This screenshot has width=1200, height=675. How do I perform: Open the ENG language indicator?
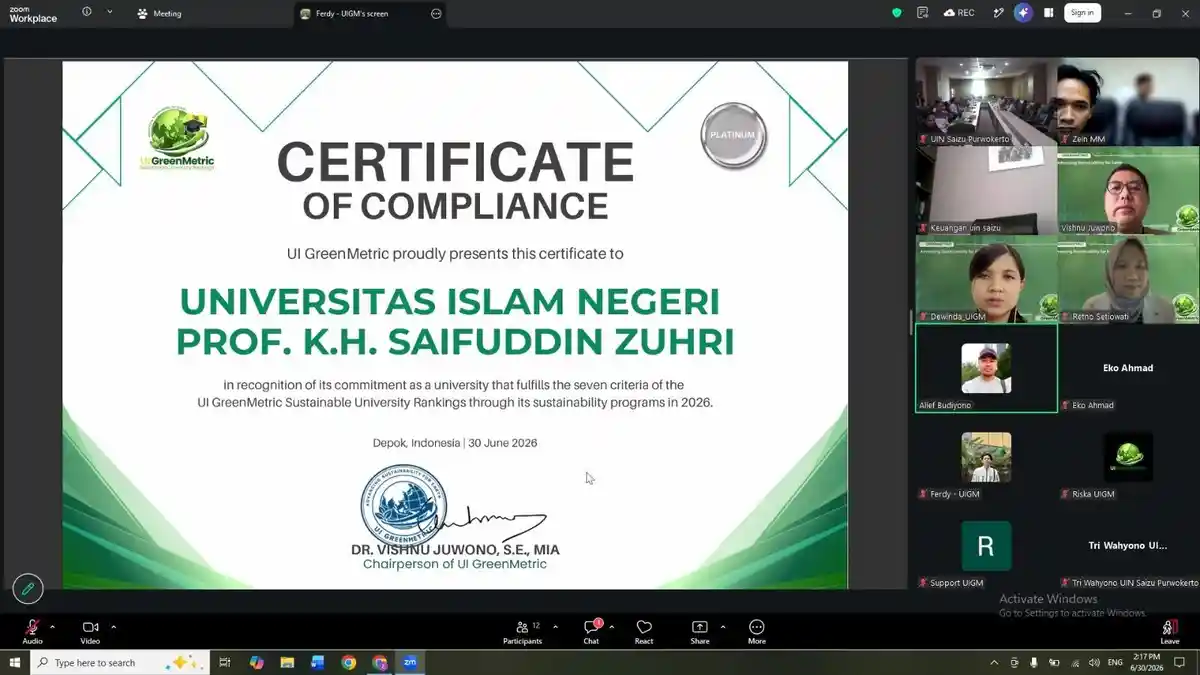tap(1115, 662)
